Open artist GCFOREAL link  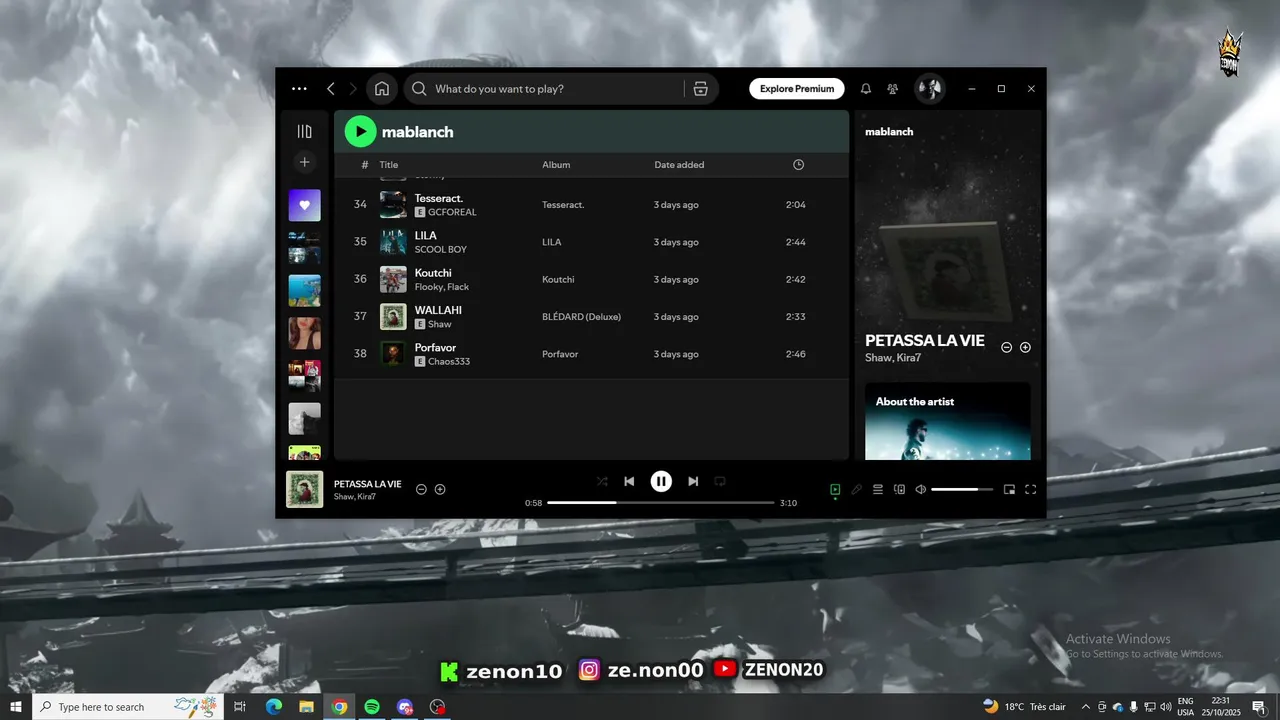(452, 212)
